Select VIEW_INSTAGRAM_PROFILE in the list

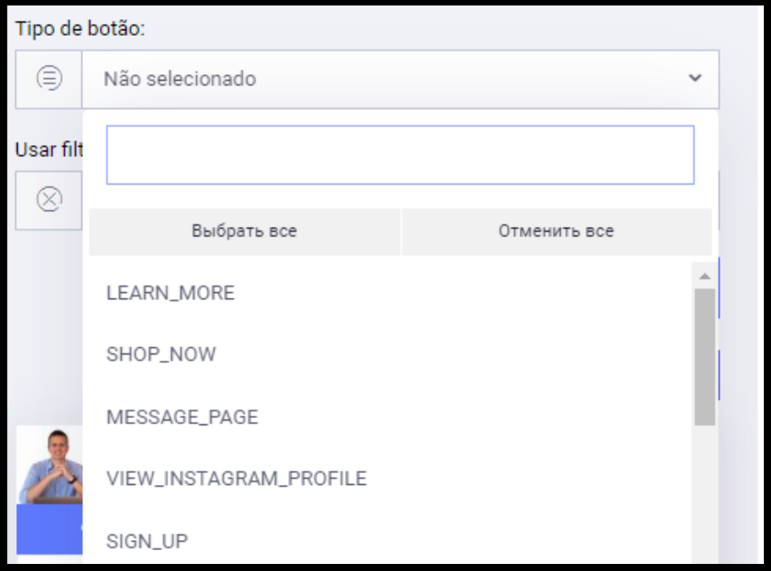pos(386,479)
